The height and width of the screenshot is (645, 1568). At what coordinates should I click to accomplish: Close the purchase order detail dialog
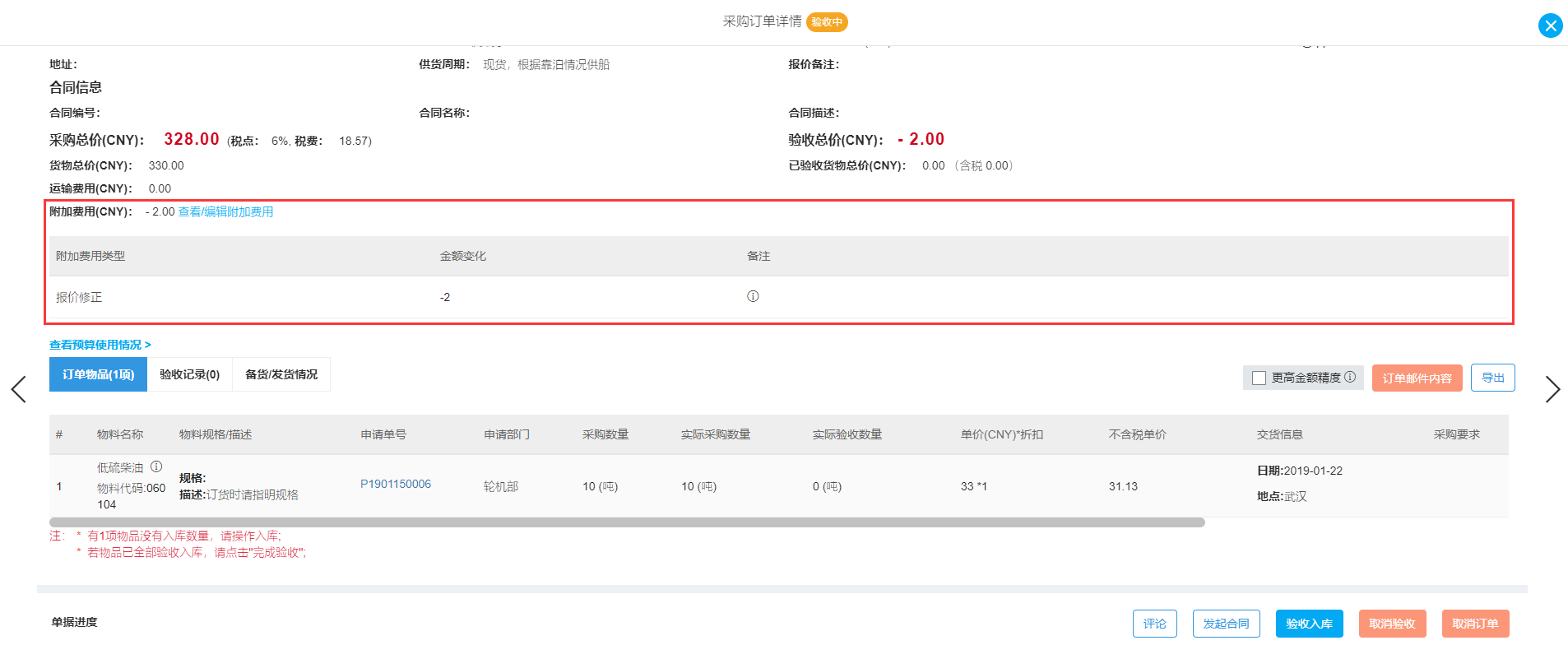tap(1550, 26)
